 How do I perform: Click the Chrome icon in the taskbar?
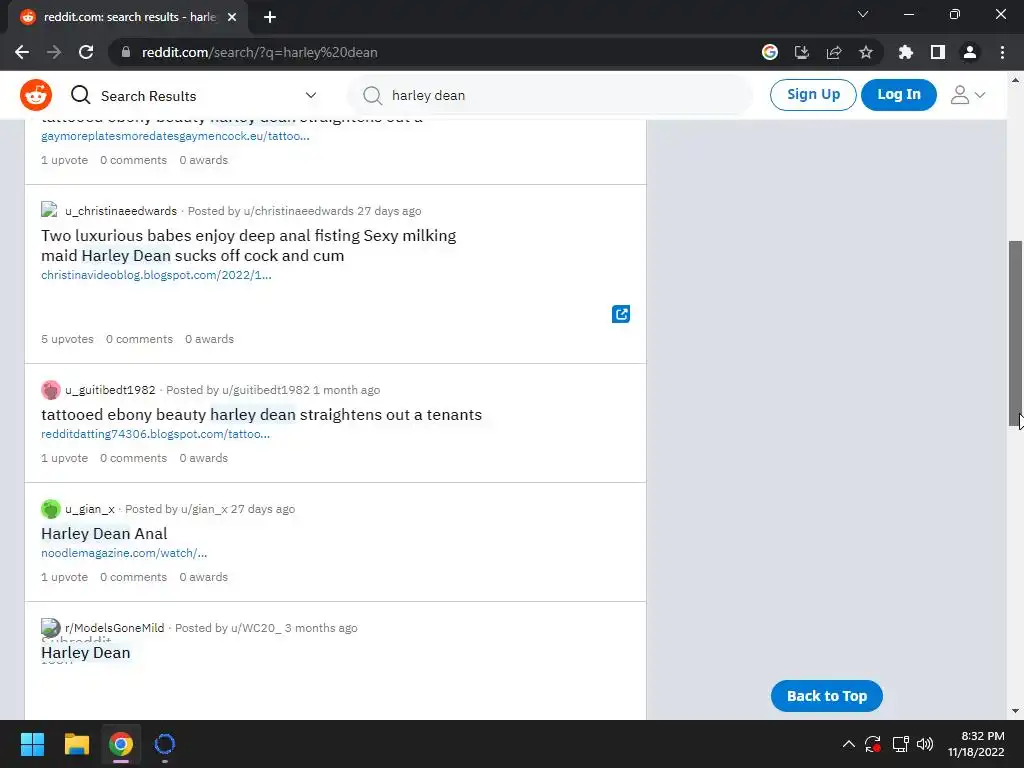point(121,744)
